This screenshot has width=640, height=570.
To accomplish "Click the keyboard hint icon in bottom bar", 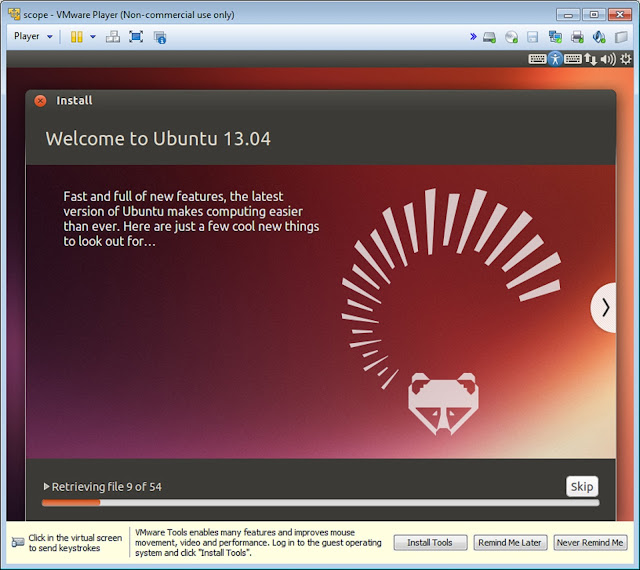I will point(18,542).
